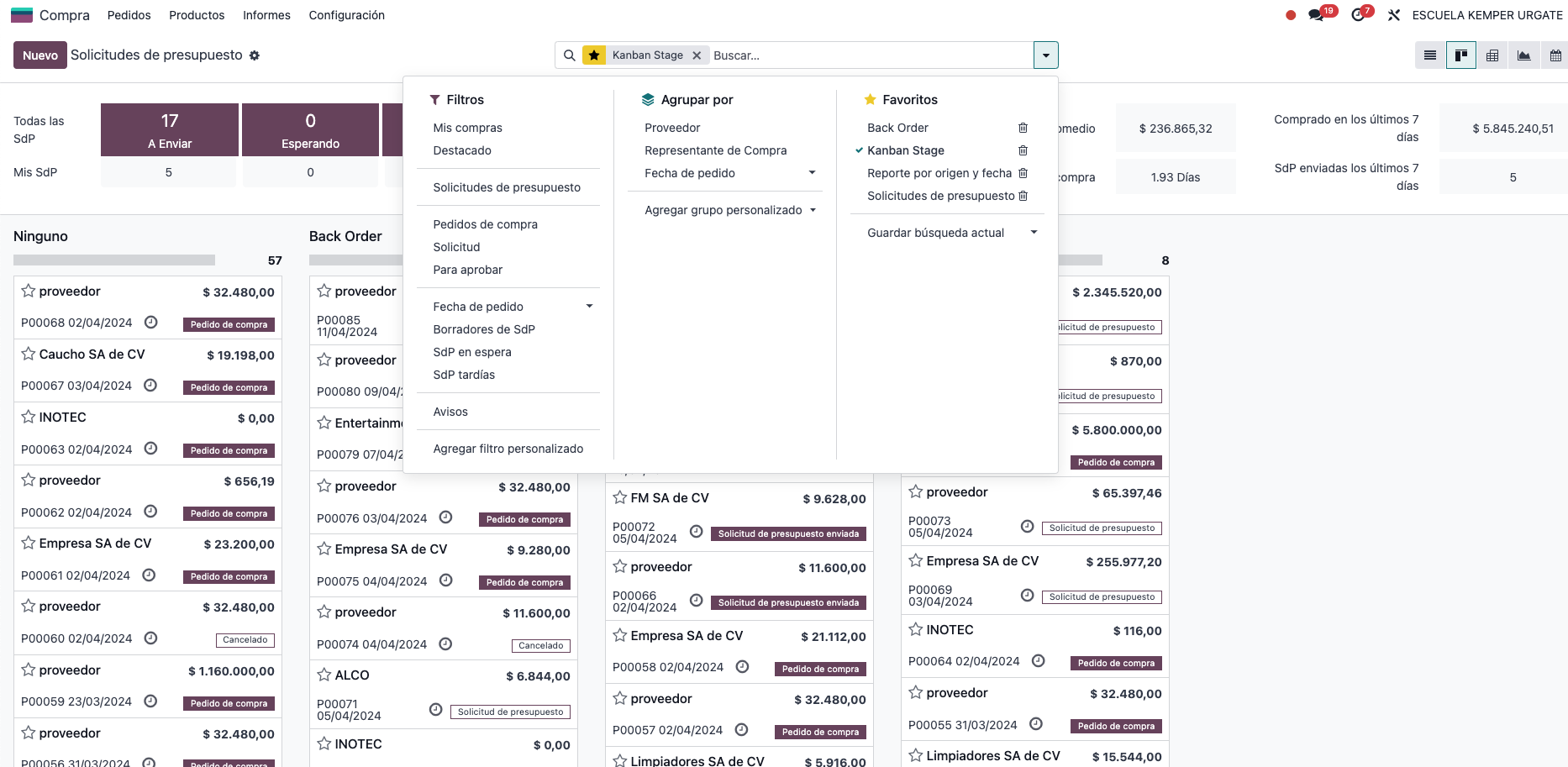The image size is (1568, 767).
Task: Open the Configuración menu
Action: (347, 15)
